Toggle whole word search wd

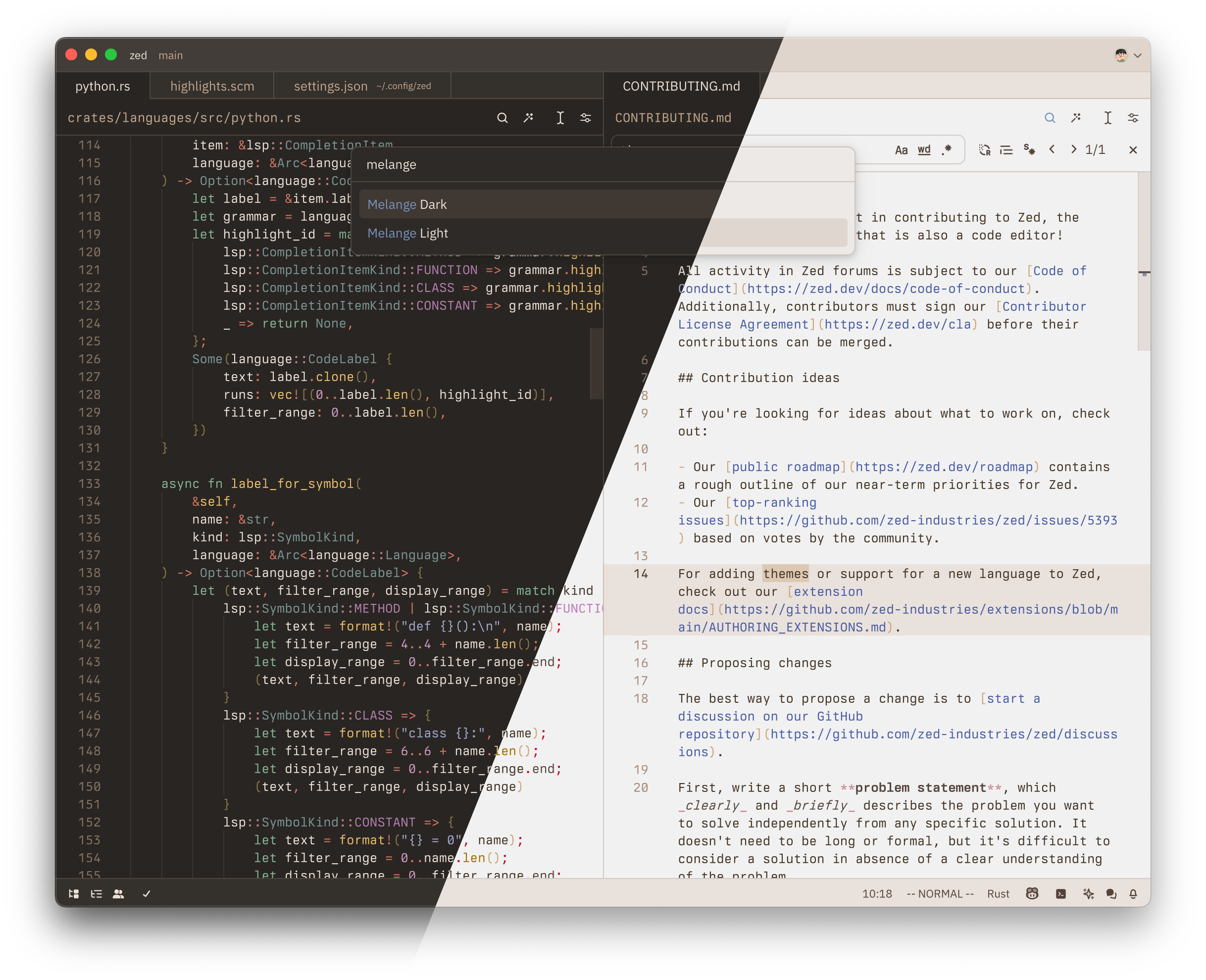pyautogui.click(x=924, y=149)
